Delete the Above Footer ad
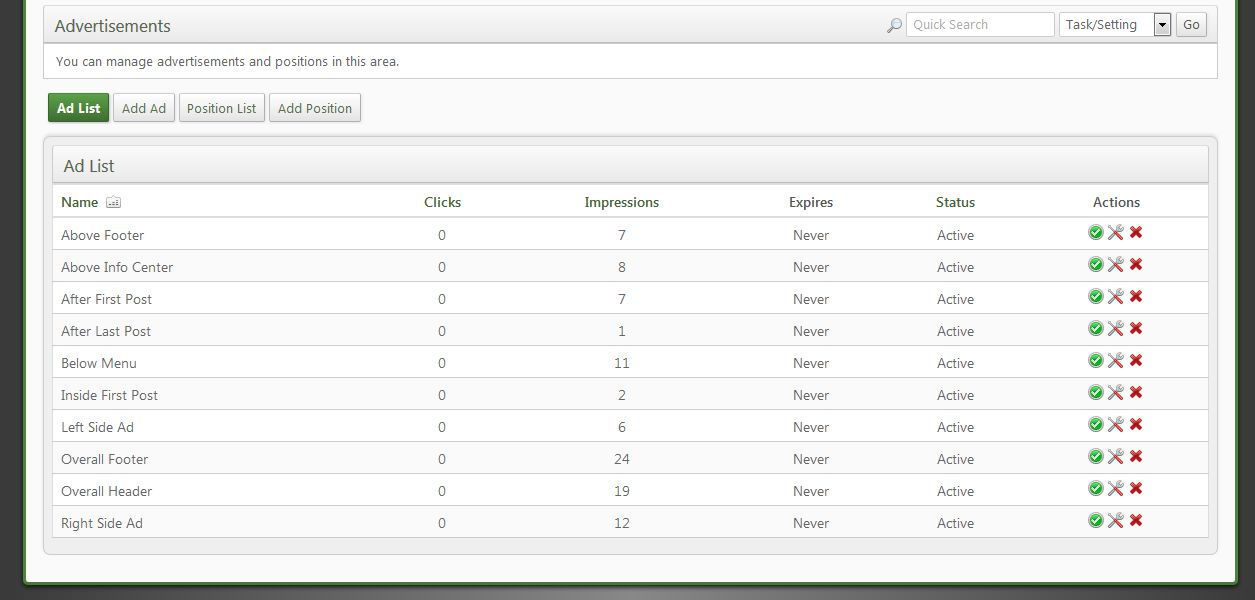Viewport: 1255px width, 600px height. (x=1136, y=232)
